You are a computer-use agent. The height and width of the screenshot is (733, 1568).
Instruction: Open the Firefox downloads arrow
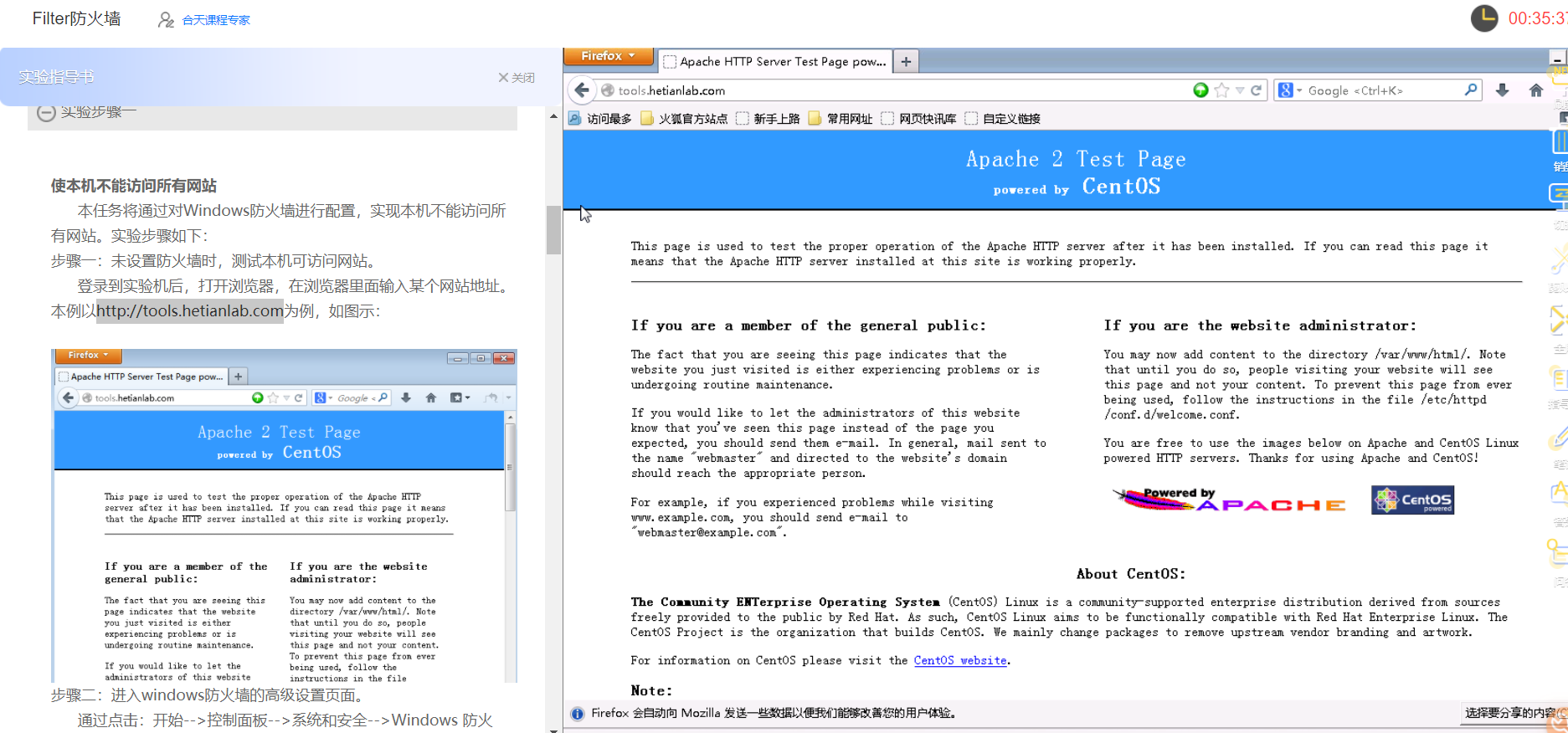1503,90
